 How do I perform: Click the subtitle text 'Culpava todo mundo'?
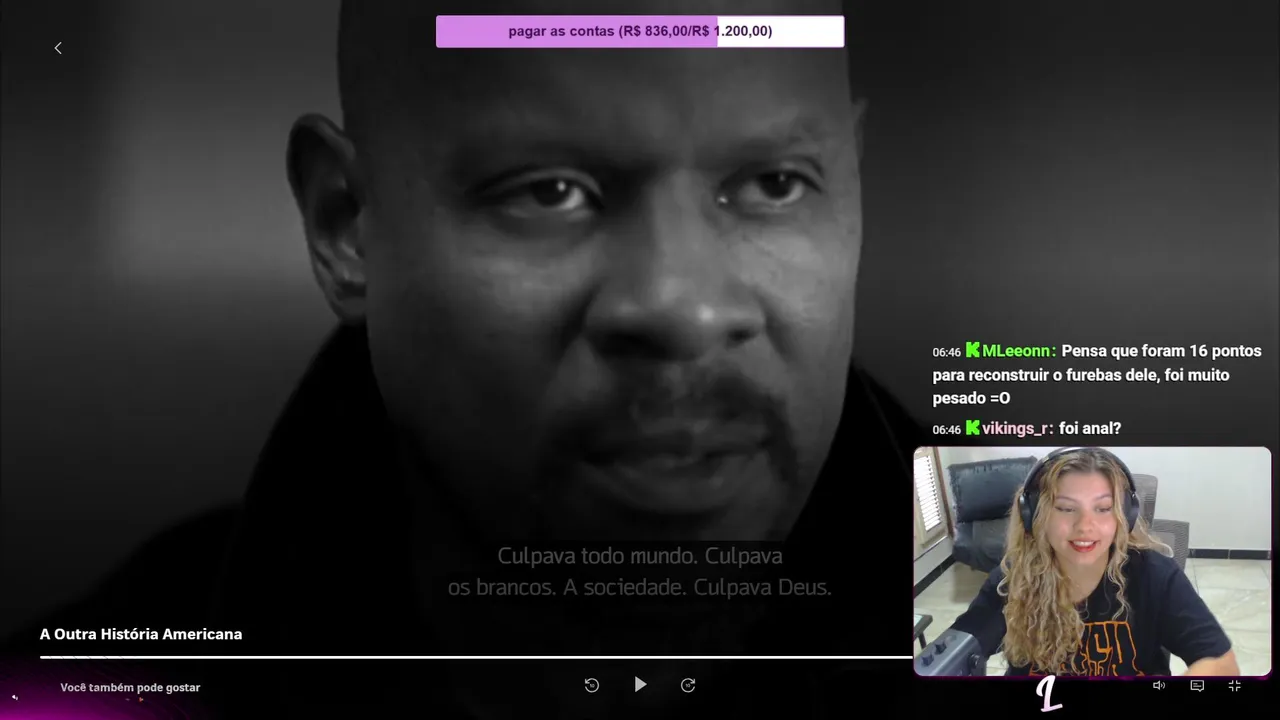(598, 555)
